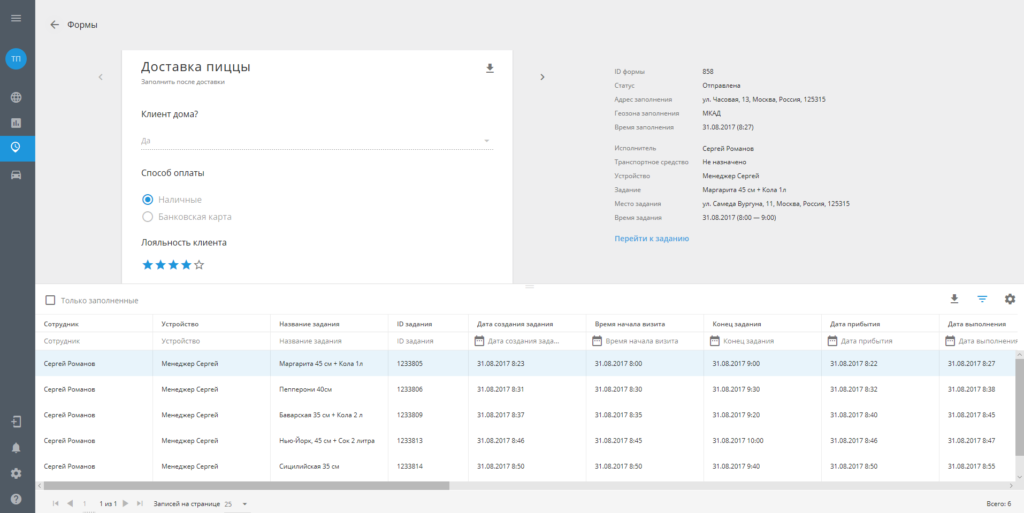Download the pizza delivery form
The image size is (1024, 513).
[490, 68]
